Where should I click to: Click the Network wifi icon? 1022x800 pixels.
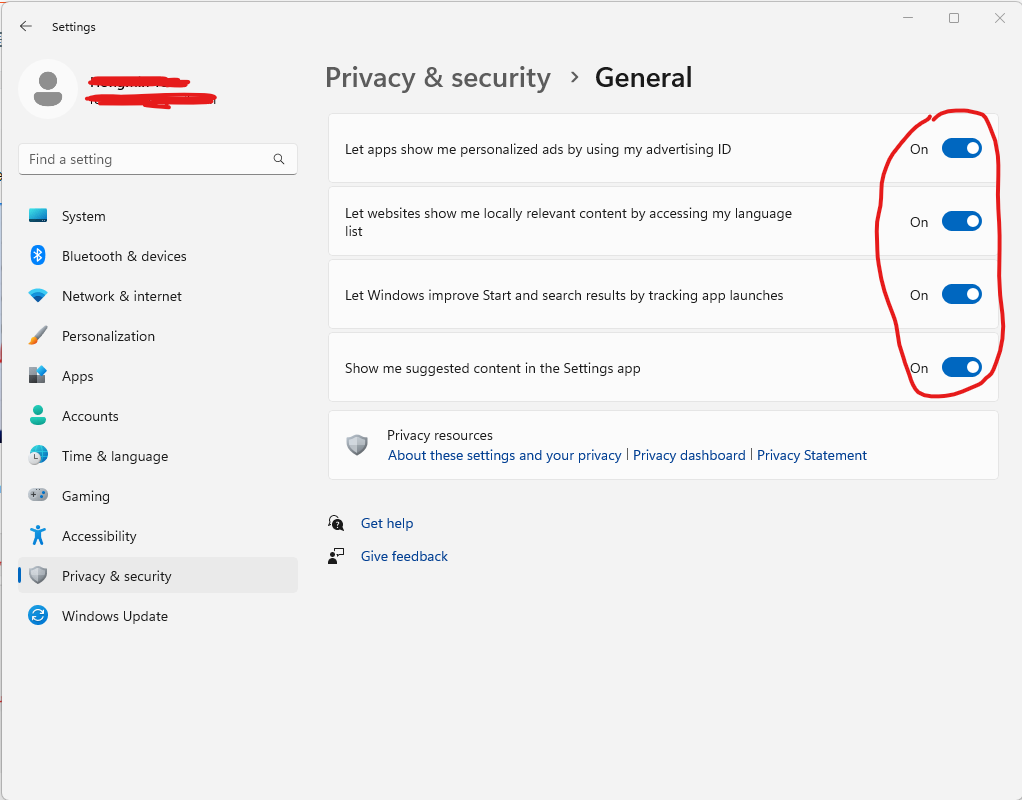tap(38, 295)
